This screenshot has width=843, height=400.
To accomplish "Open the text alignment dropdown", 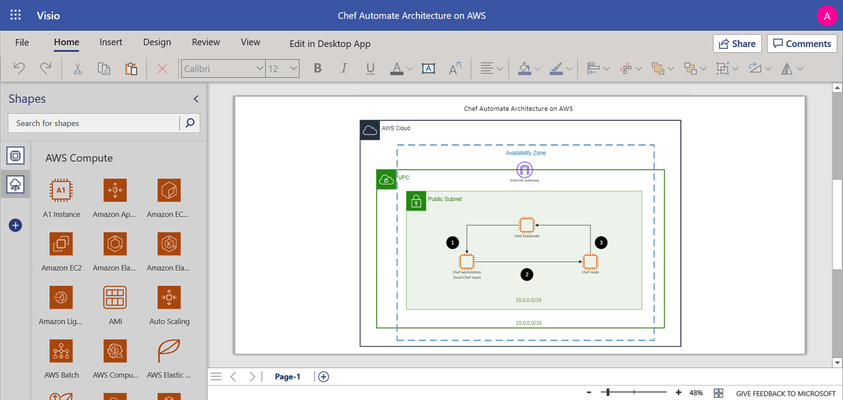I will point(491,68).
